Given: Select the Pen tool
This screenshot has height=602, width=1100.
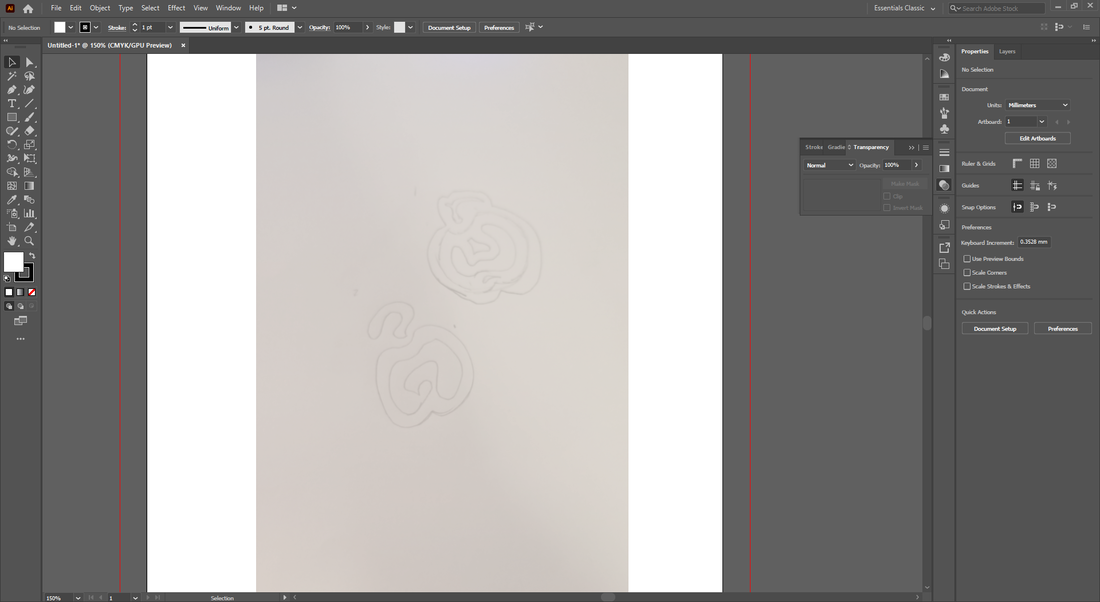Looking at the screenshot, I should [x=12, y=90].
